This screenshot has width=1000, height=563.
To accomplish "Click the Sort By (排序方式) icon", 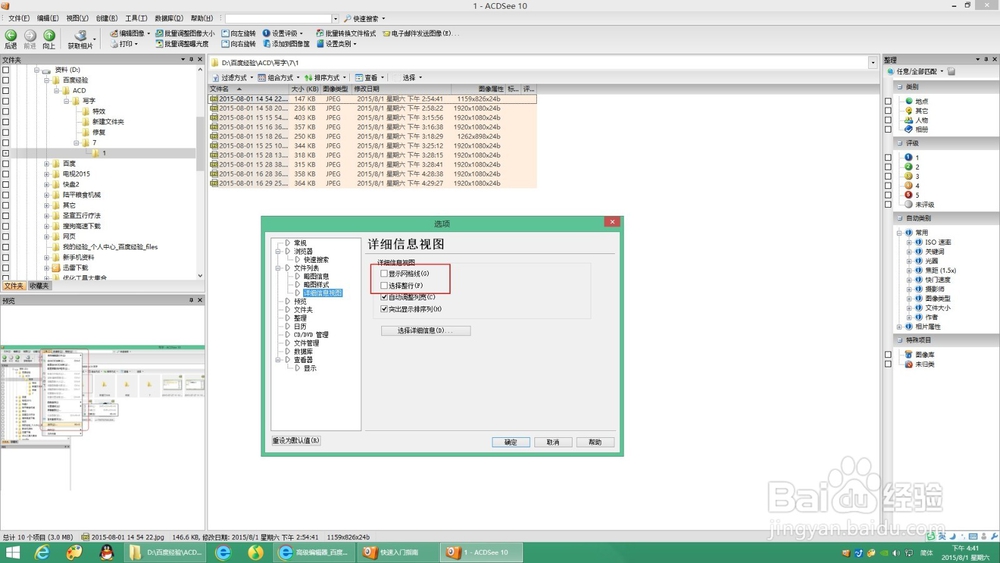I will click(308, 78).
